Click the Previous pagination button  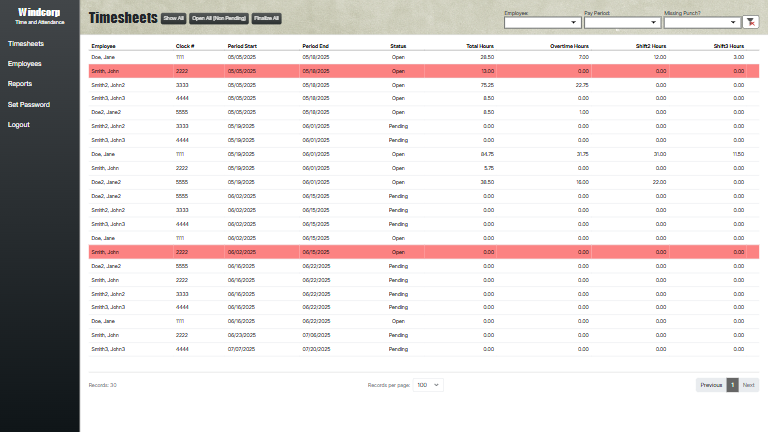point(711,385)
